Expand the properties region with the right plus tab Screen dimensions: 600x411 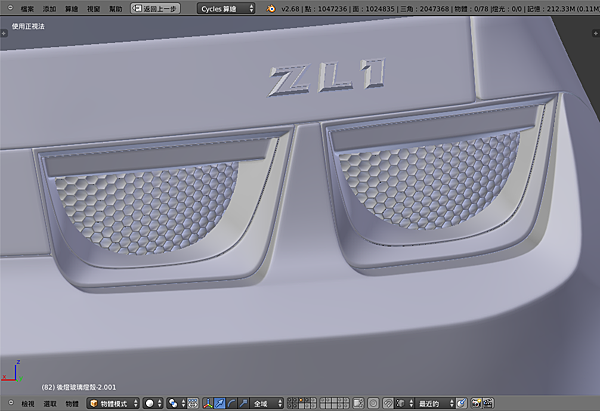coord(596,34)
